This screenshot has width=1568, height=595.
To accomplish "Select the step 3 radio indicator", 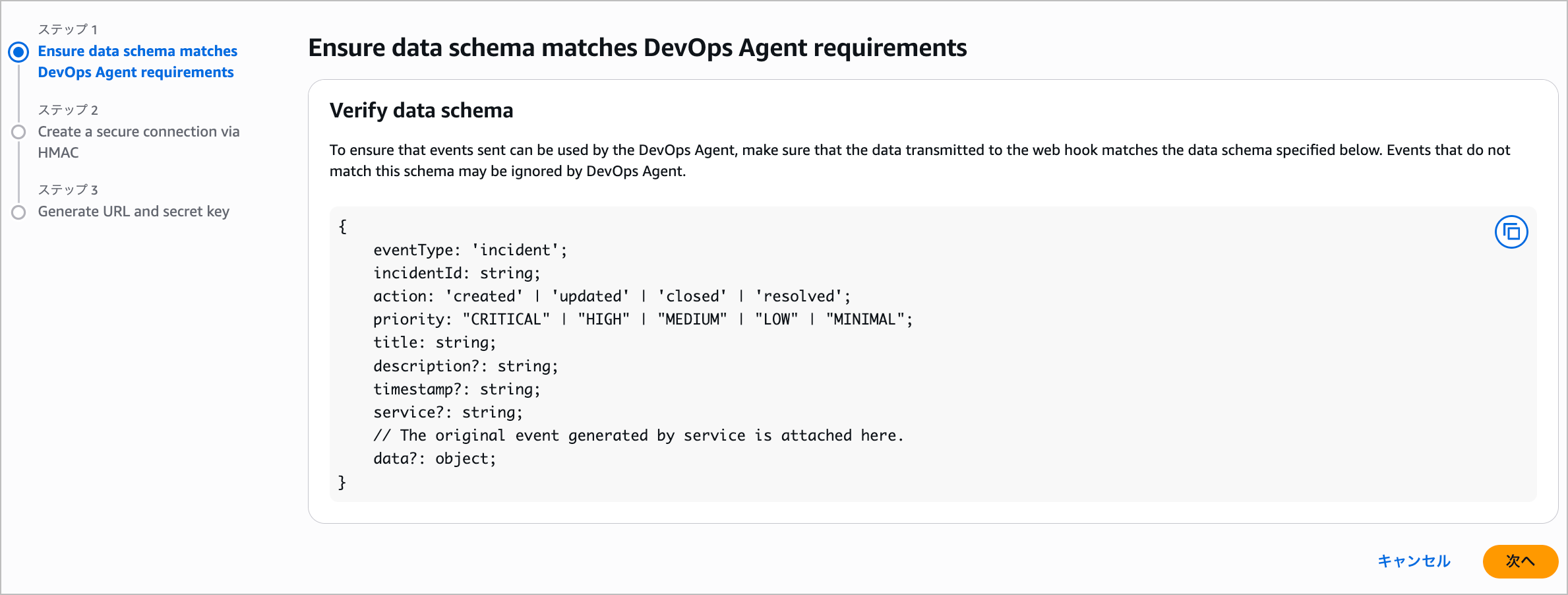I will pyautogui.click(x=18, y=212).
